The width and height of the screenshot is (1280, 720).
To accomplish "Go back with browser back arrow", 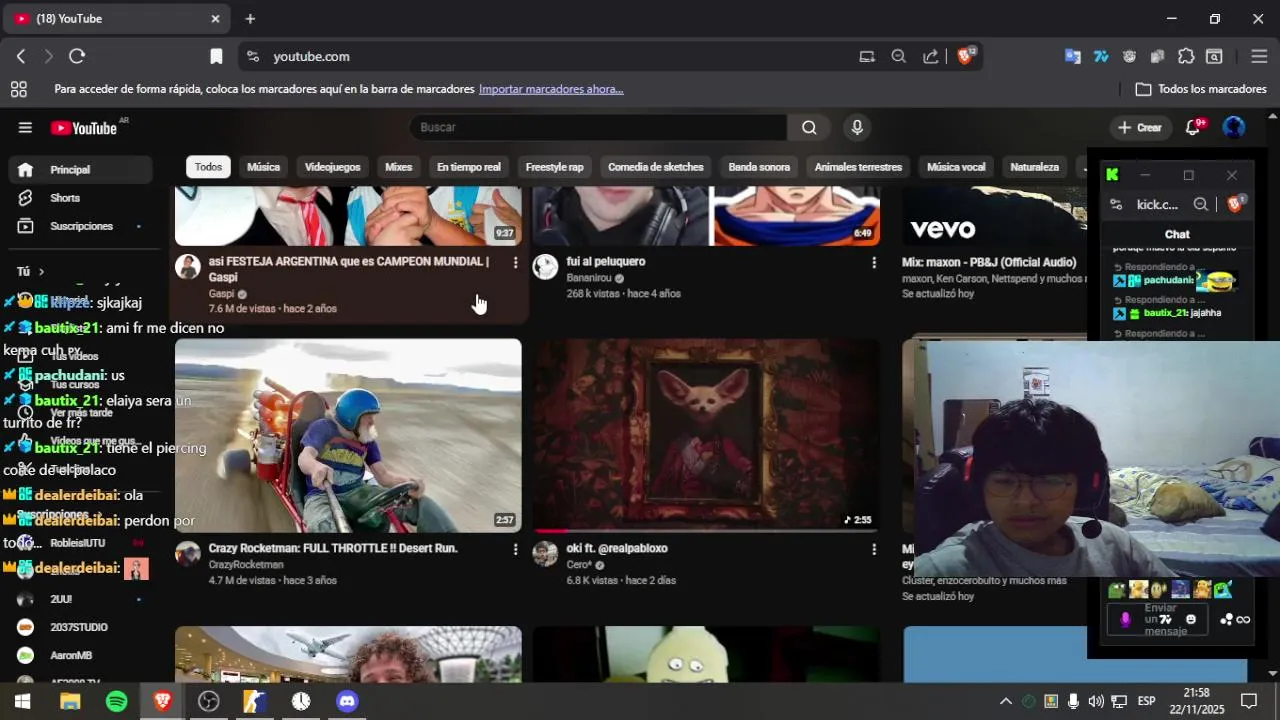I will pyautogui.click(x=21, y=56).
